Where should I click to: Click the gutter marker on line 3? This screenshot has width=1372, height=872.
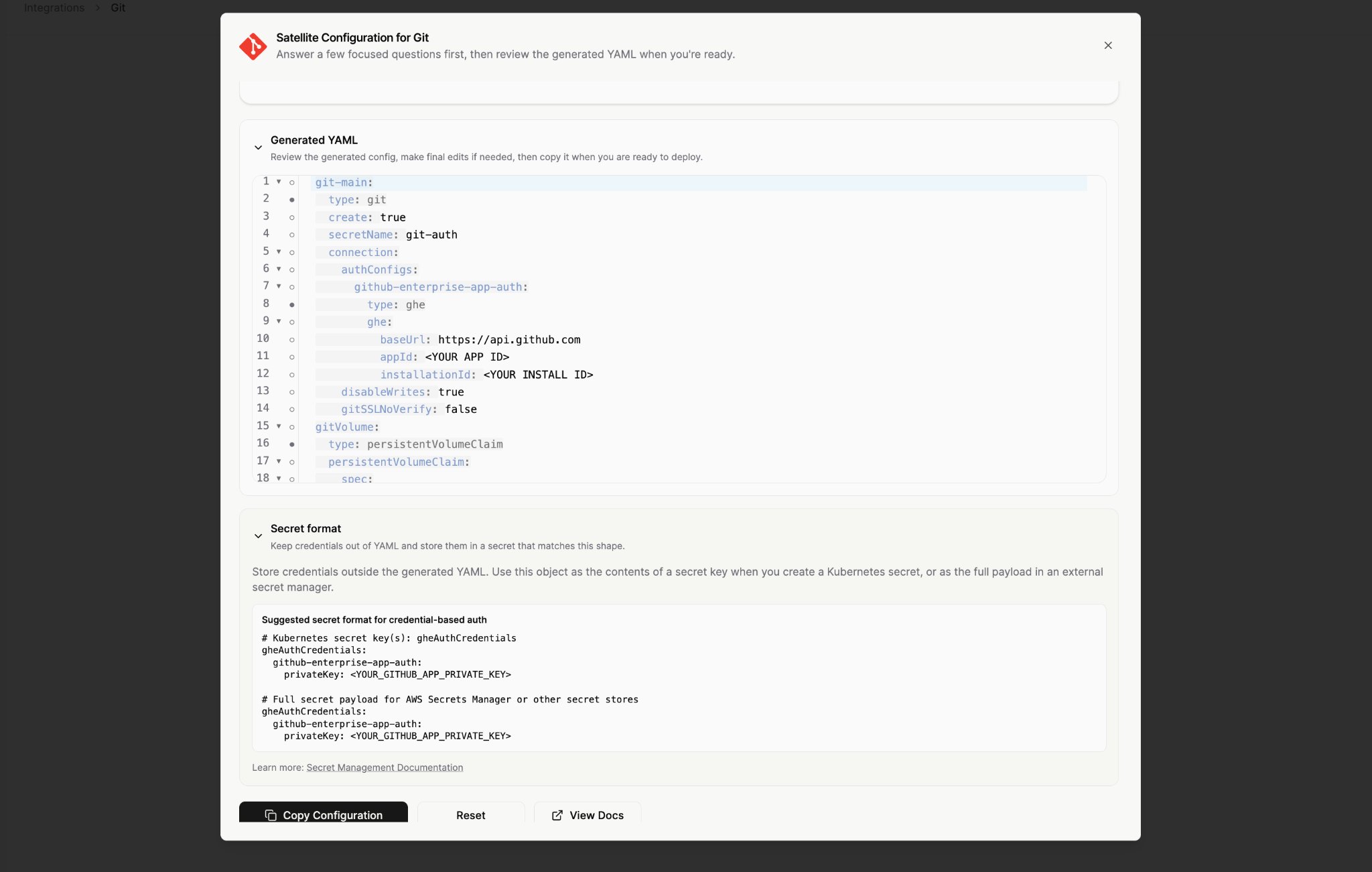(291, 217)
